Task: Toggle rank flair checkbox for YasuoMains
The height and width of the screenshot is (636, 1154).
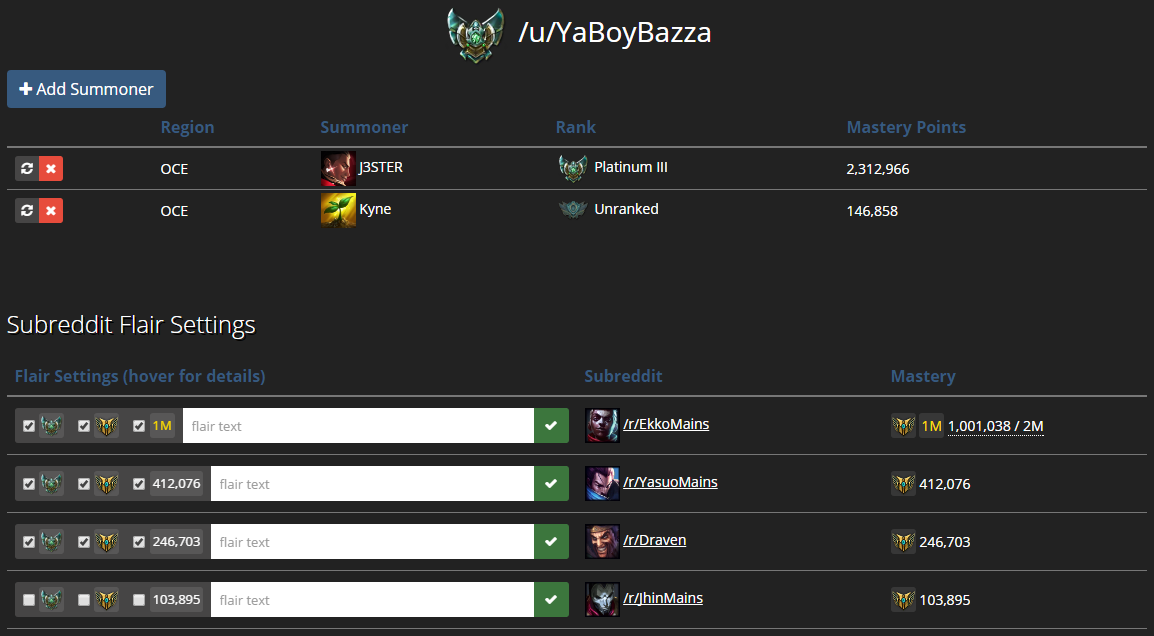Action: (x=29, y=484)
